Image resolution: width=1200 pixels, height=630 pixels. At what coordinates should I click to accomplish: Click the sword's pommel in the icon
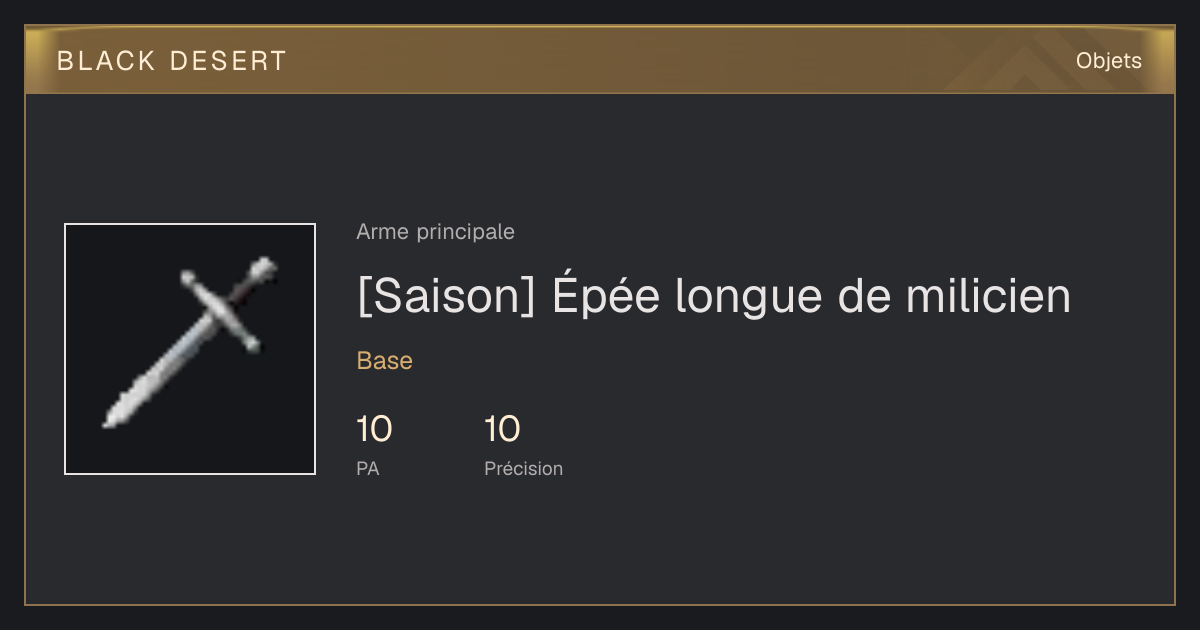coord(264,268)
